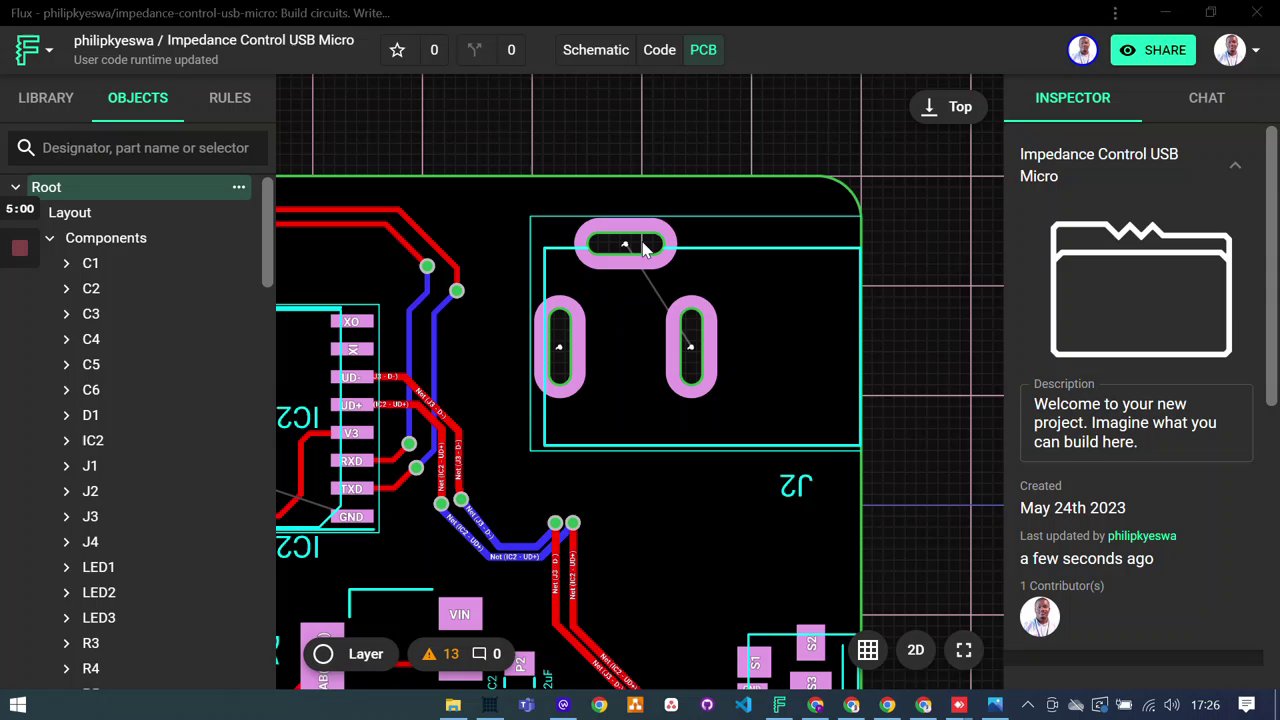Open the Layer selector button
The image size is (1280, 720).
click(348, 654)
